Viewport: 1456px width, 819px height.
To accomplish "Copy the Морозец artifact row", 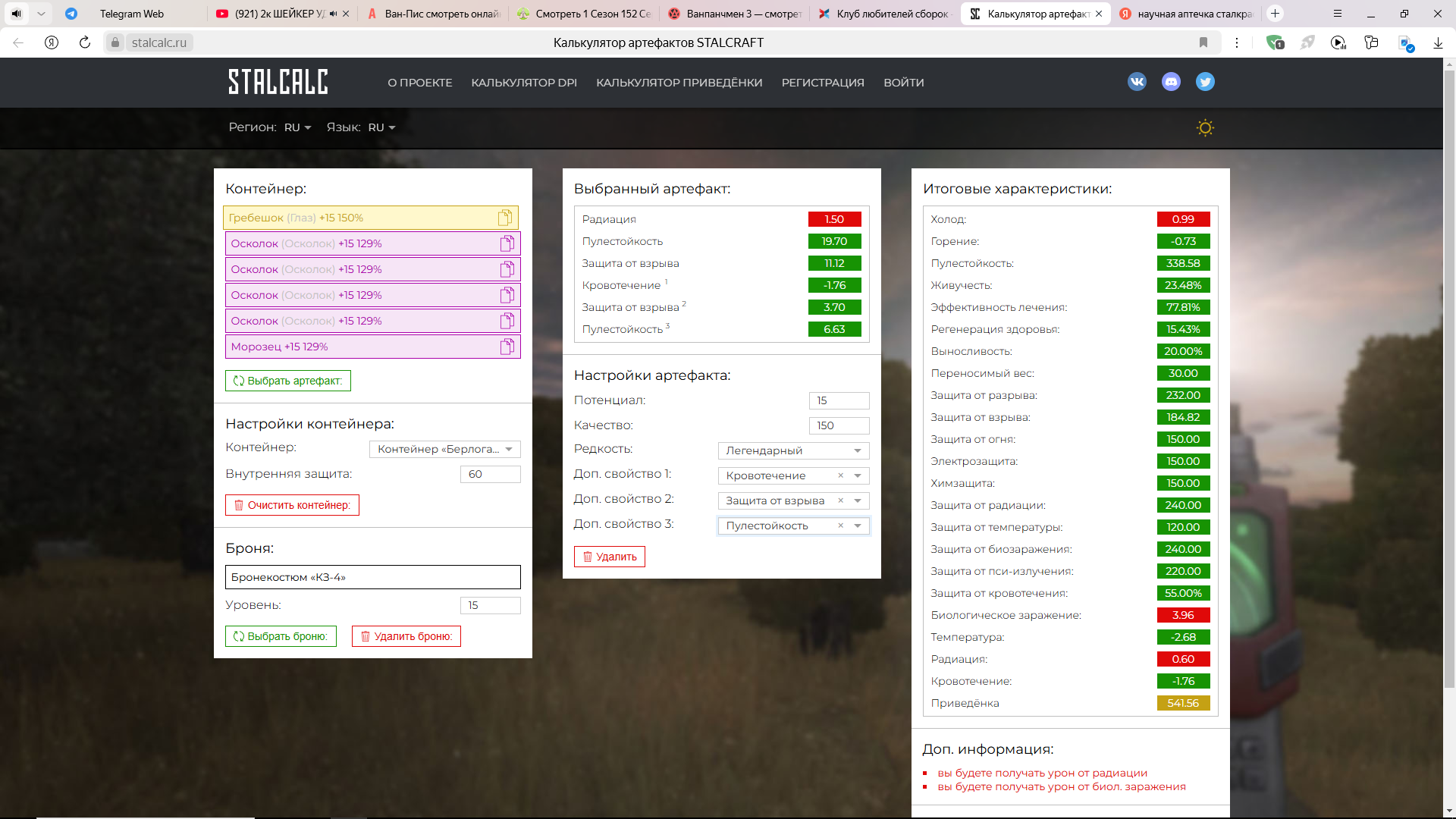I will point(507,347).
